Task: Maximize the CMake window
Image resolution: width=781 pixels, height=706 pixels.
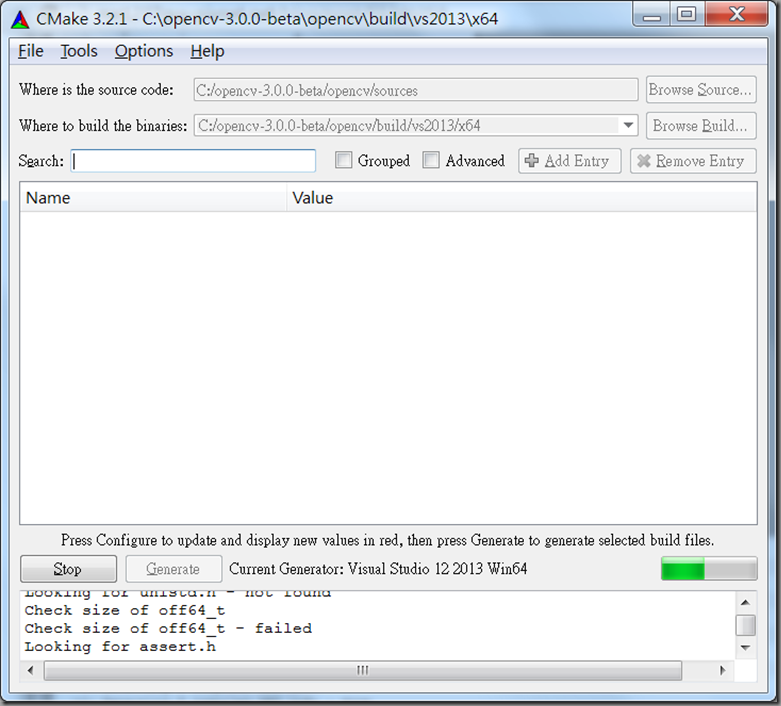Action: click(x=686, y=14)
